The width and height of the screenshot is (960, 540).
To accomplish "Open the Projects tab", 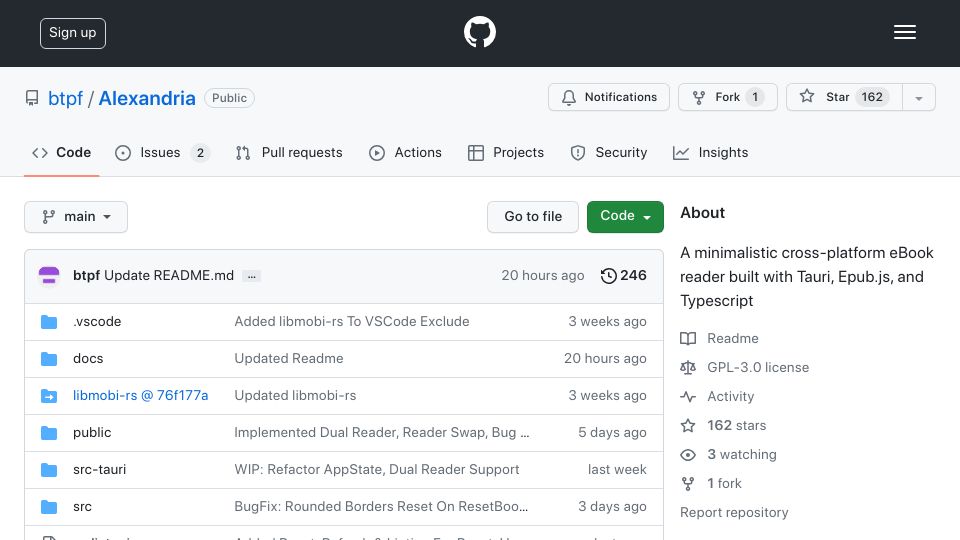I will point(506,152).
